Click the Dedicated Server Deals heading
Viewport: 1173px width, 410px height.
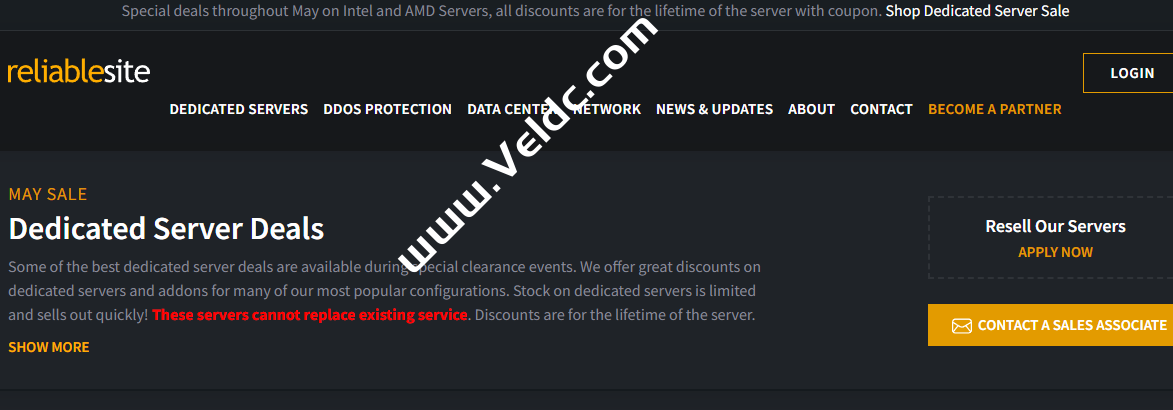click(x=166, y=228)
